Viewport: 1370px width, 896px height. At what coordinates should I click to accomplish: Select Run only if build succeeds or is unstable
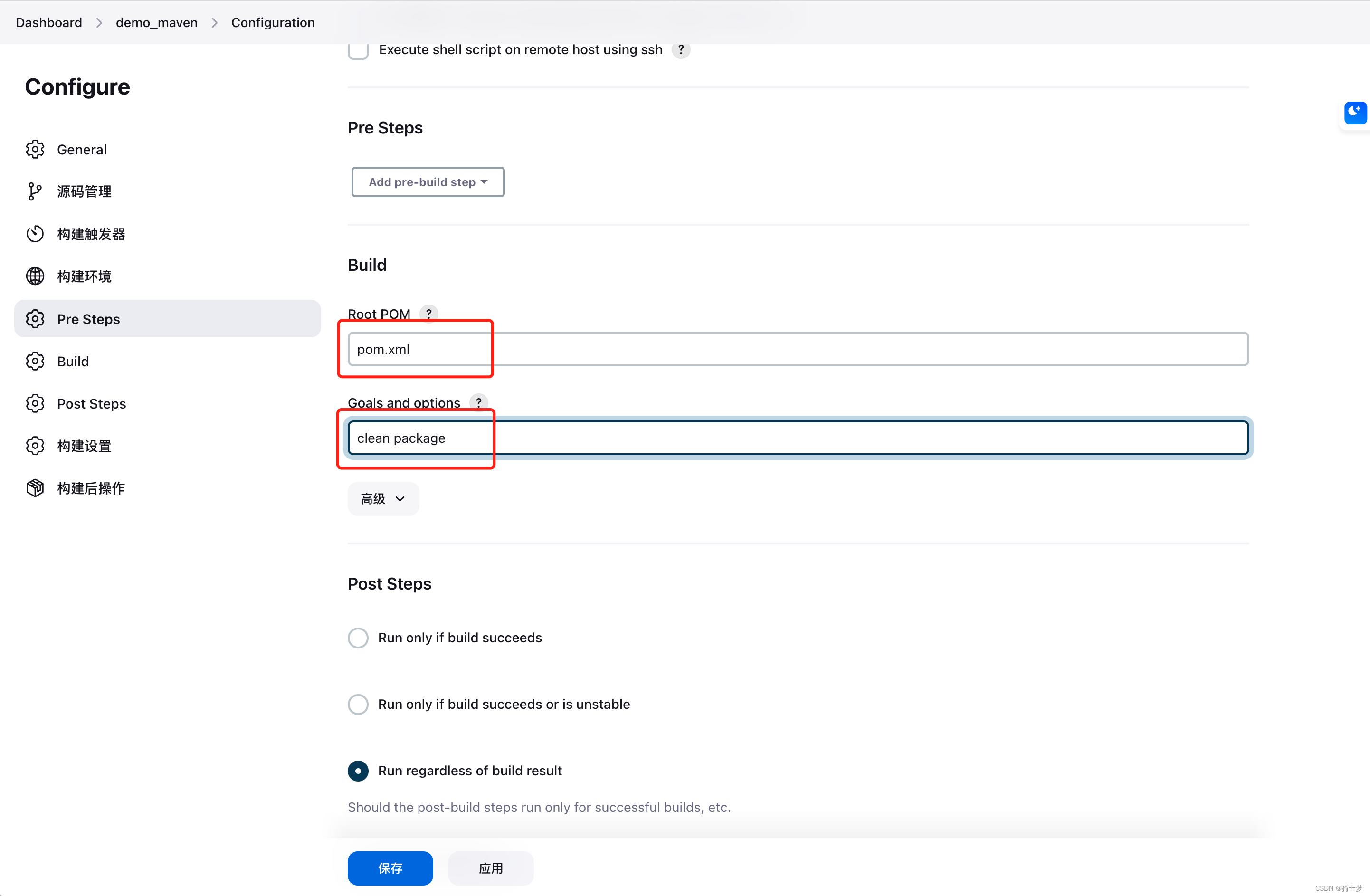click(358, 704)
